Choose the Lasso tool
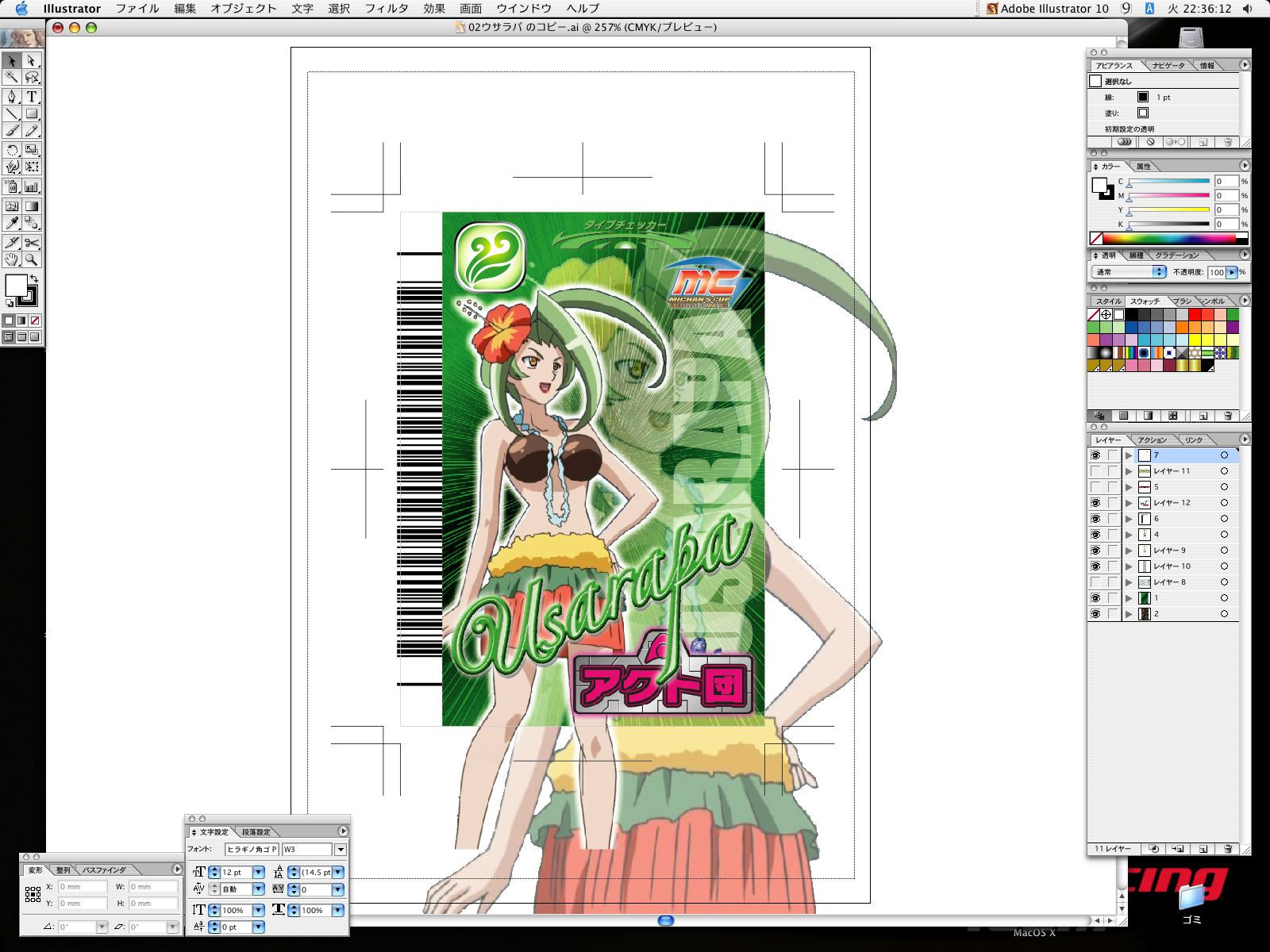Viewport: 1270px width, 952px height. [32, 77]
